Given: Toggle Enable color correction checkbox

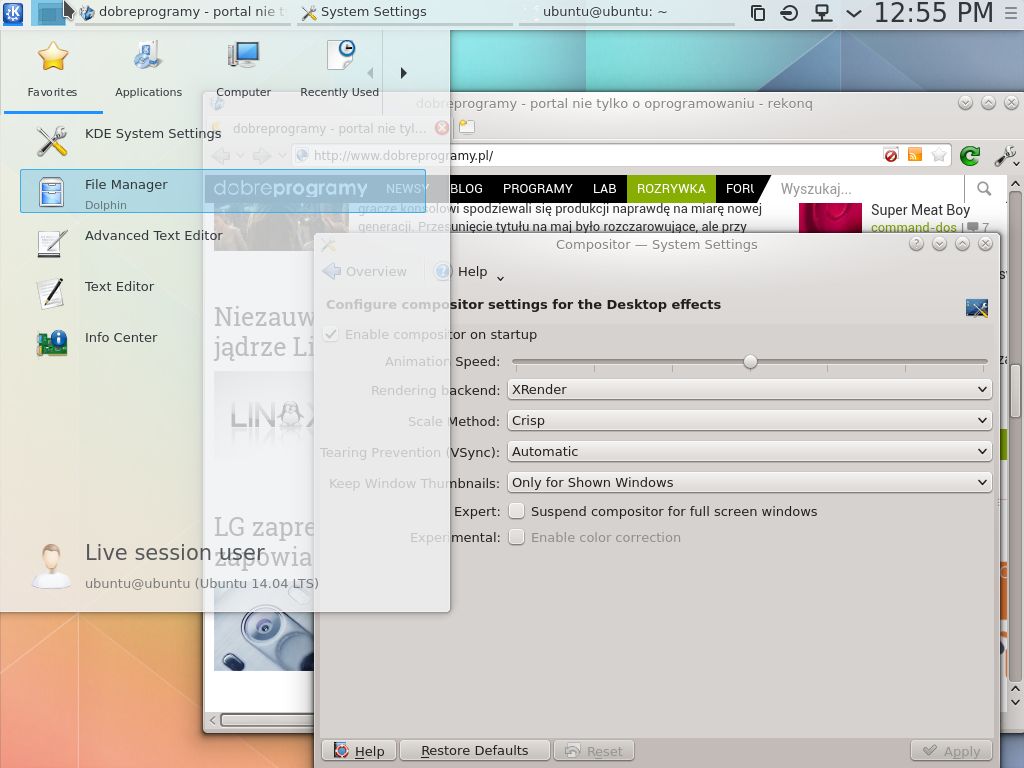Looking at the screenshot, I should tap(517, 537).
